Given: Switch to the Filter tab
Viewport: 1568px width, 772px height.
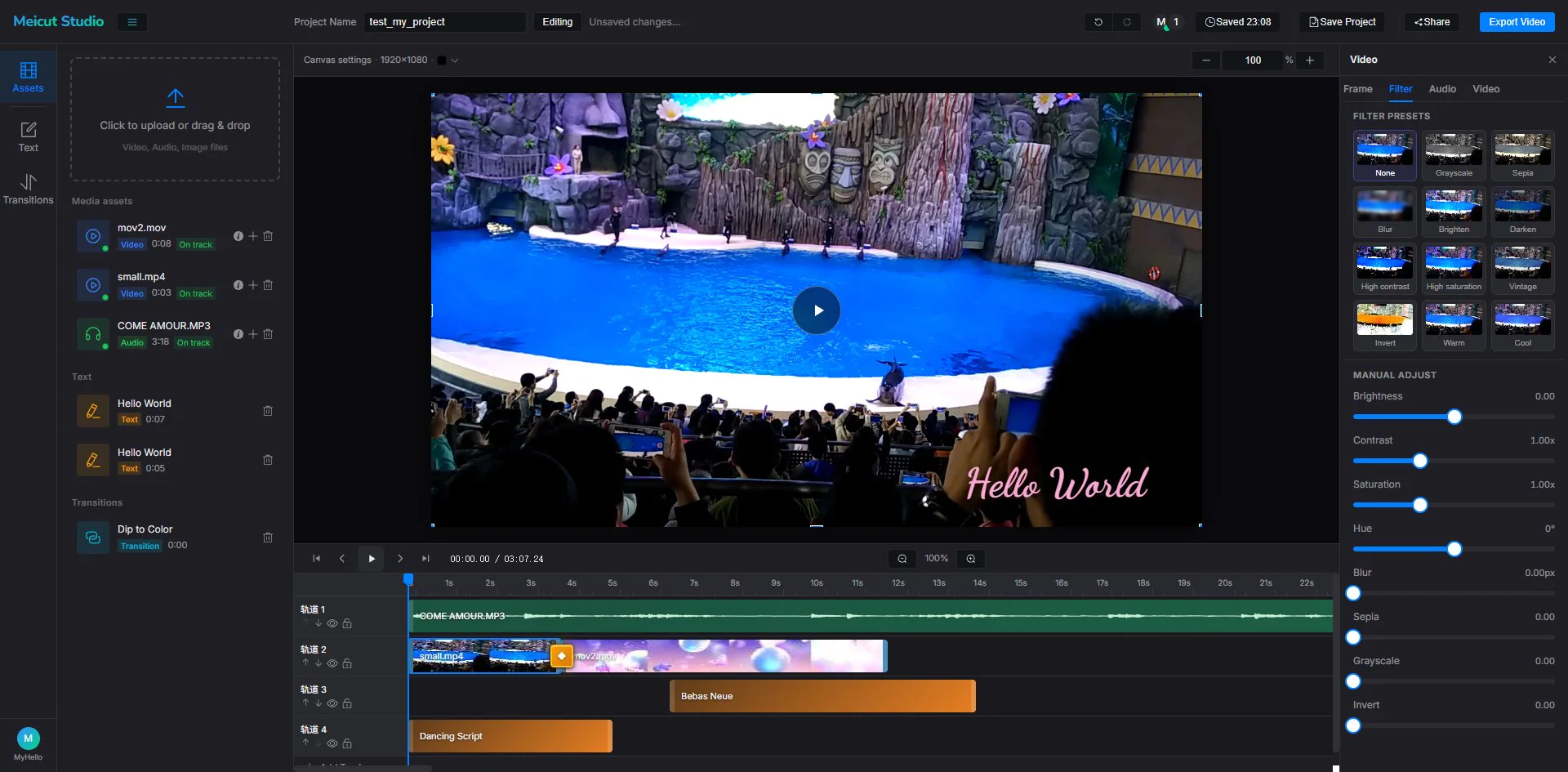Looking at the screenshot, I should pos(1401,89).
